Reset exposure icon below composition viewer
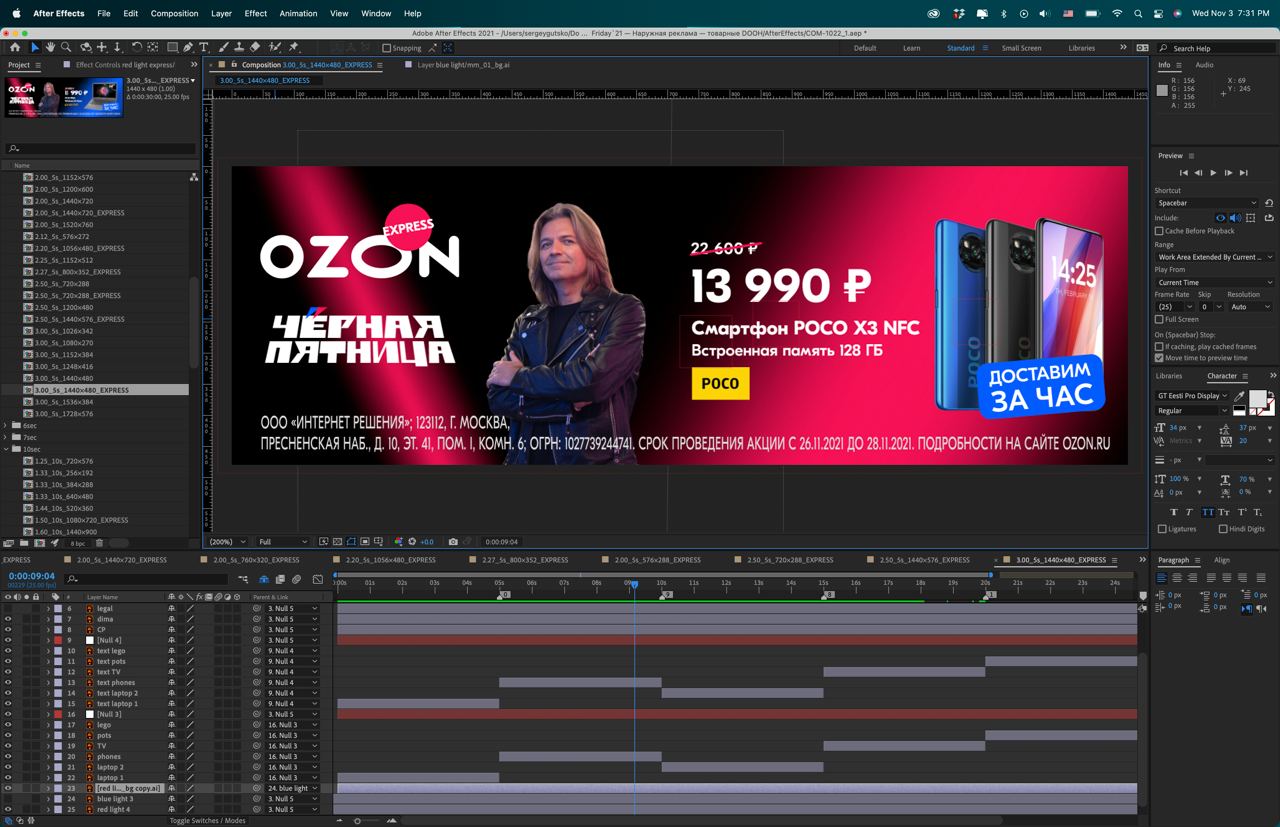The height and width of the screenshot is (827, 1280). (412, 542)
